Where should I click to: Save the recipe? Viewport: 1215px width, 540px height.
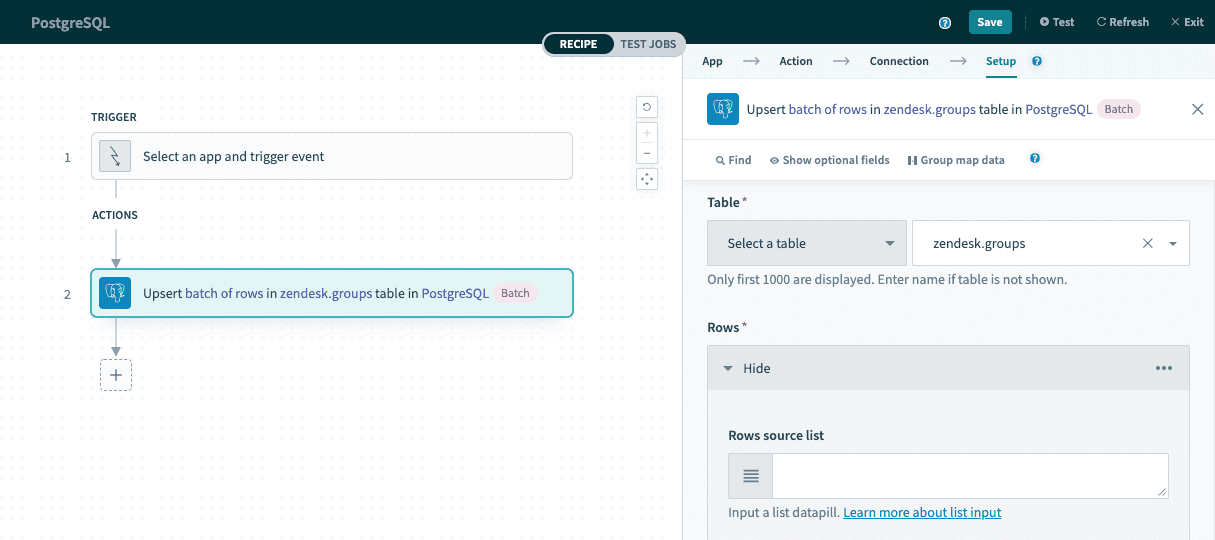989,22
